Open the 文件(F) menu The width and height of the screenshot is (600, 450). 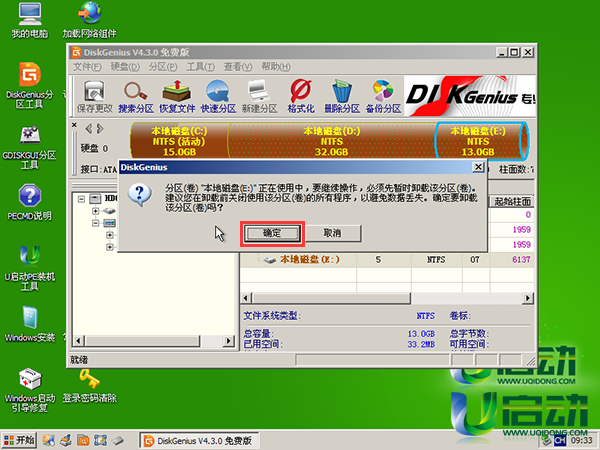point(87,67)
